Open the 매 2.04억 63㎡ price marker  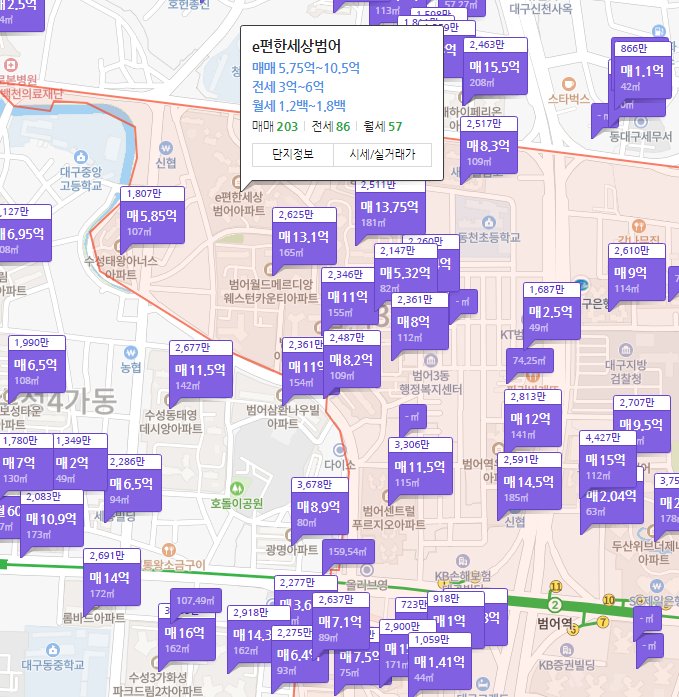[x=612, y=501]
